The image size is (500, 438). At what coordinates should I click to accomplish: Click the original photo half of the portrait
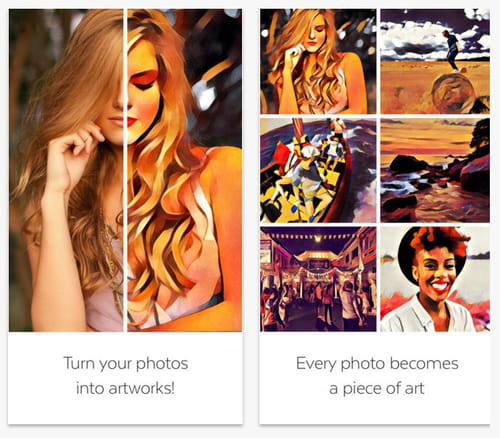[66, 170]
